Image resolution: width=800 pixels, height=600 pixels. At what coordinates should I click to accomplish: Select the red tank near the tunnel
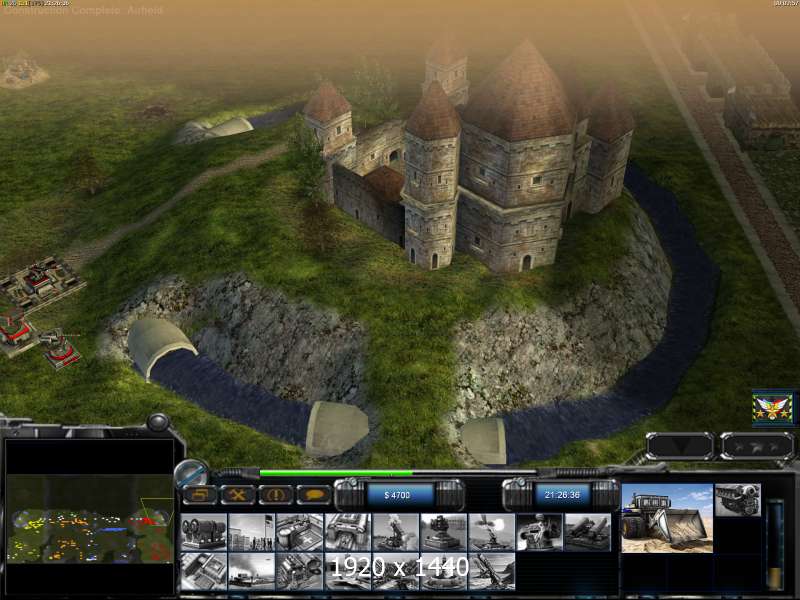tap(60, 348)
